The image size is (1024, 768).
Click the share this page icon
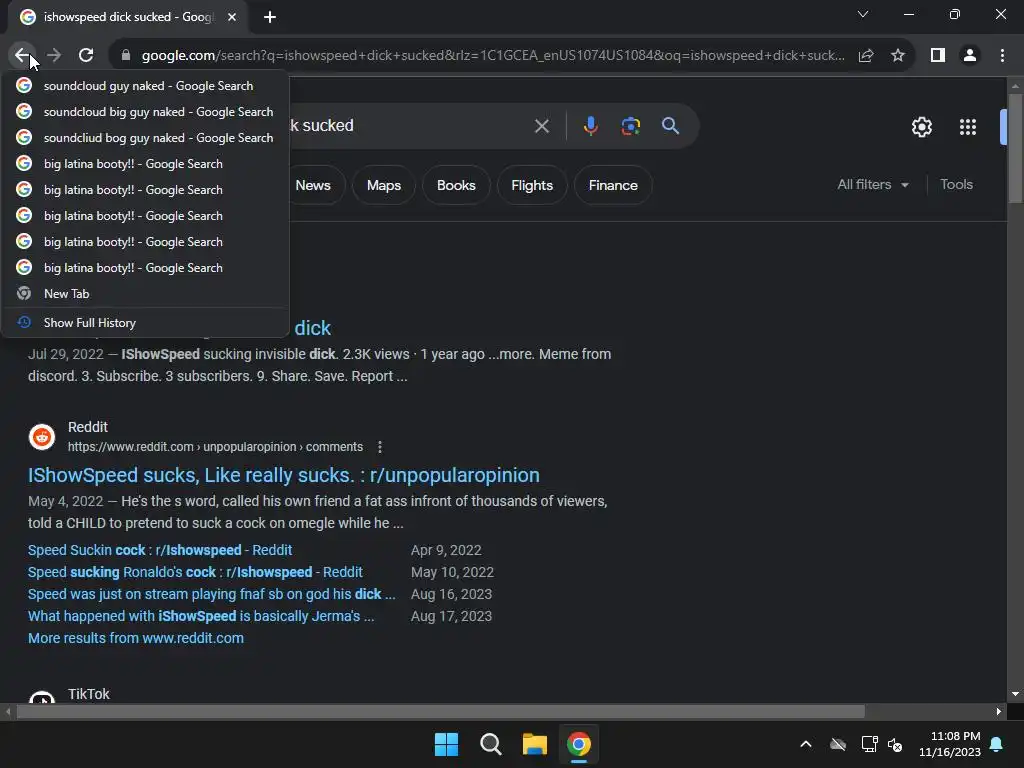coord(866,56)
